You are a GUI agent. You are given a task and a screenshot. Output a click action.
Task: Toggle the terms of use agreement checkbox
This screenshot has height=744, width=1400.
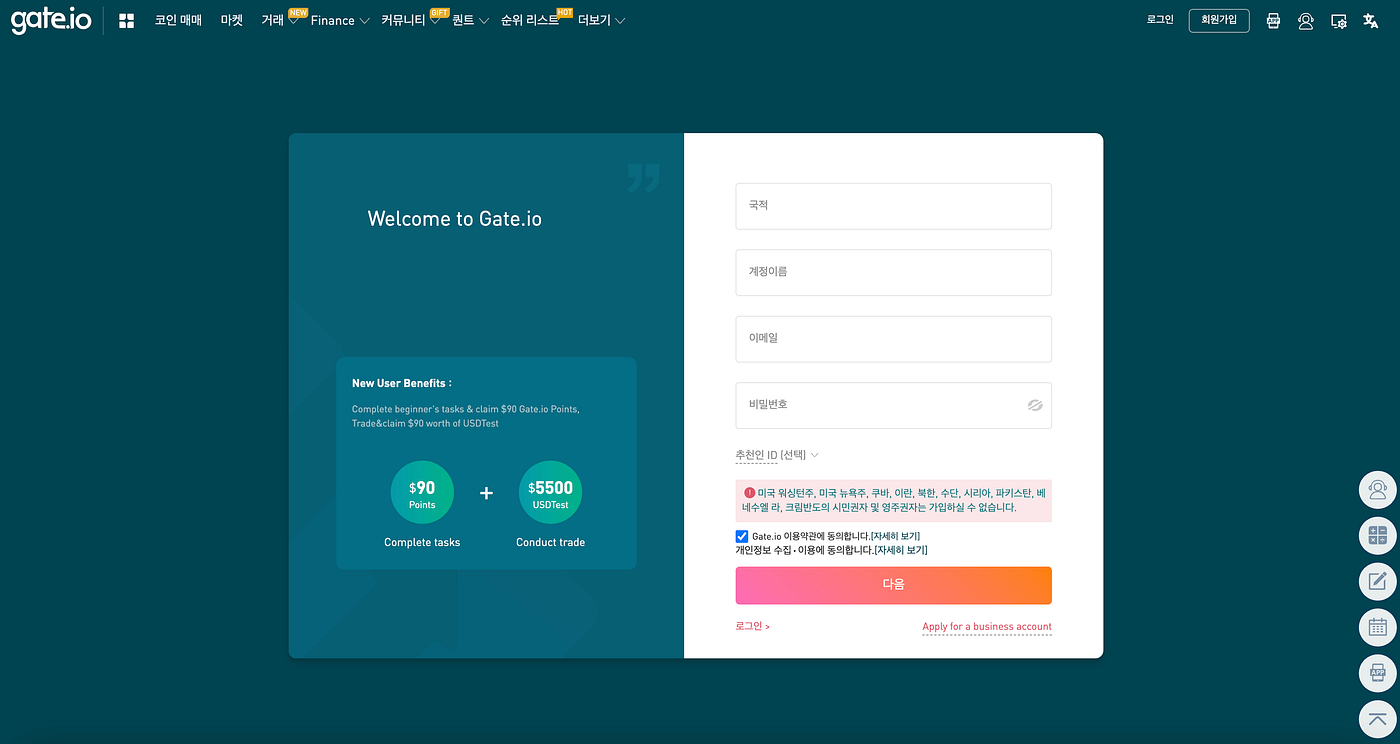coord(742,536)
